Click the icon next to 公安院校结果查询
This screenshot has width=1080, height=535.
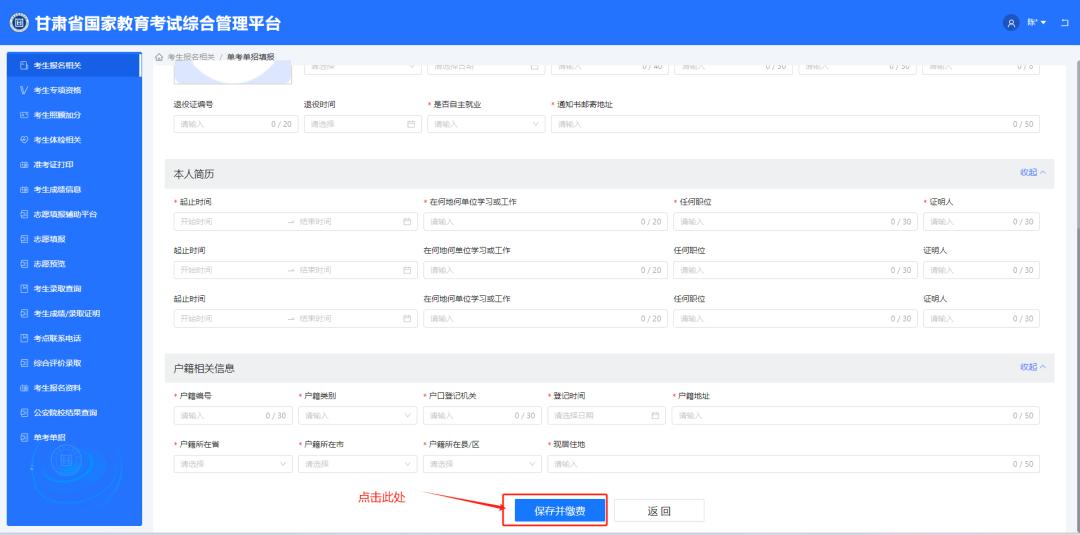pos(24,413)
